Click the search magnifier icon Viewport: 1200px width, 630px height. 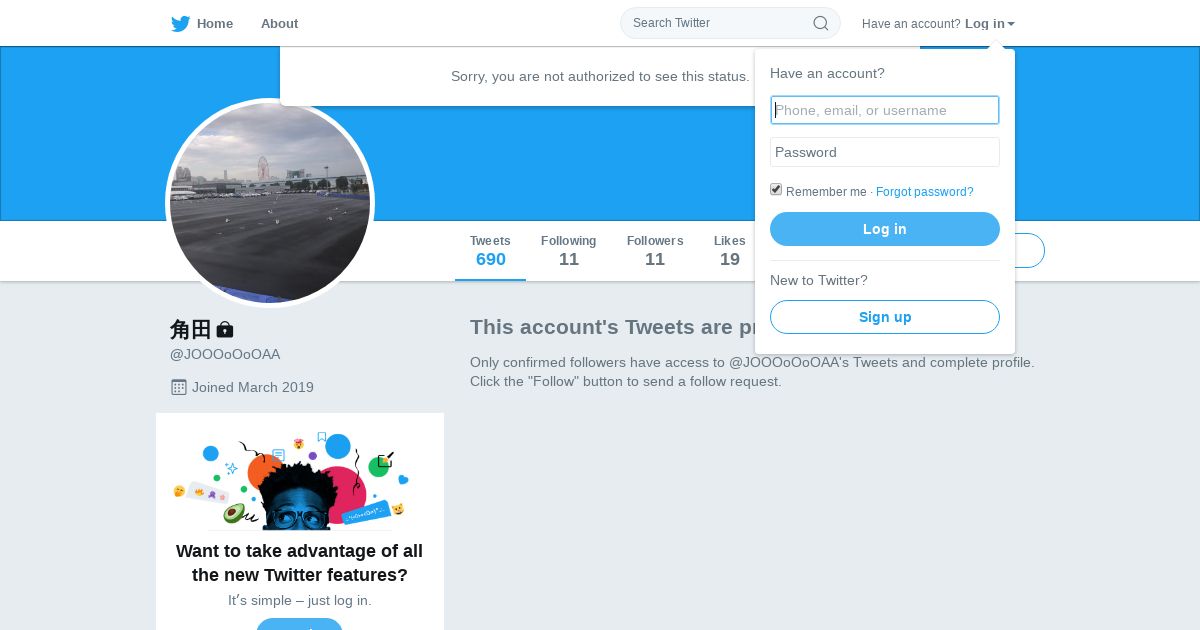coord(820,23)
